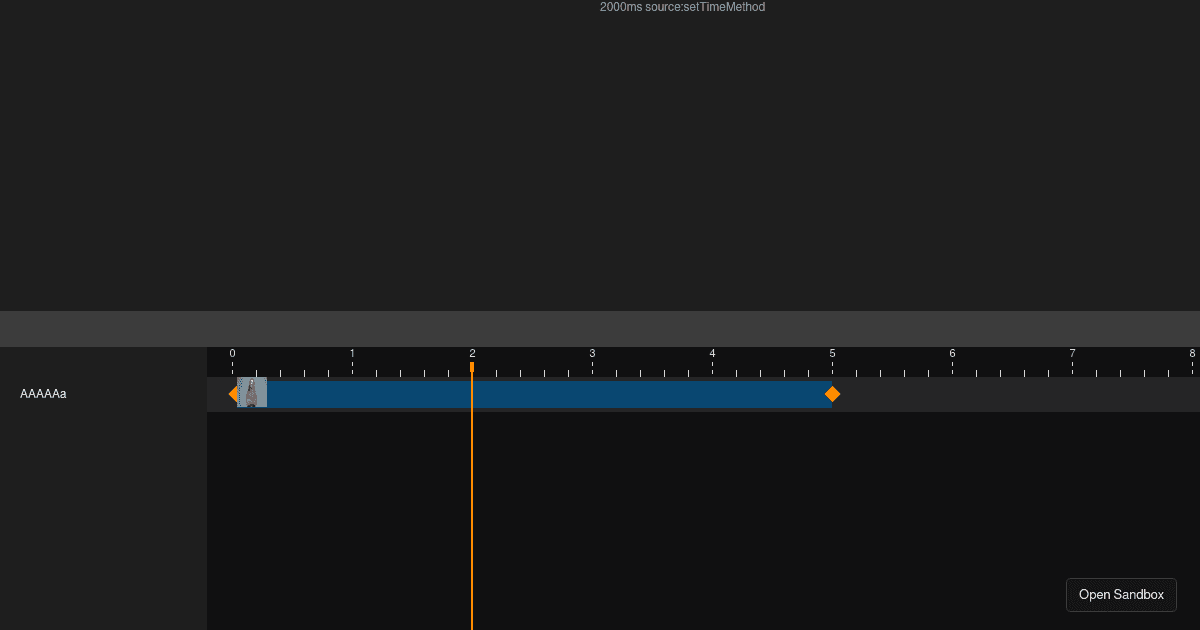Click the 3 mark on the ruler

tap(592, 353)
